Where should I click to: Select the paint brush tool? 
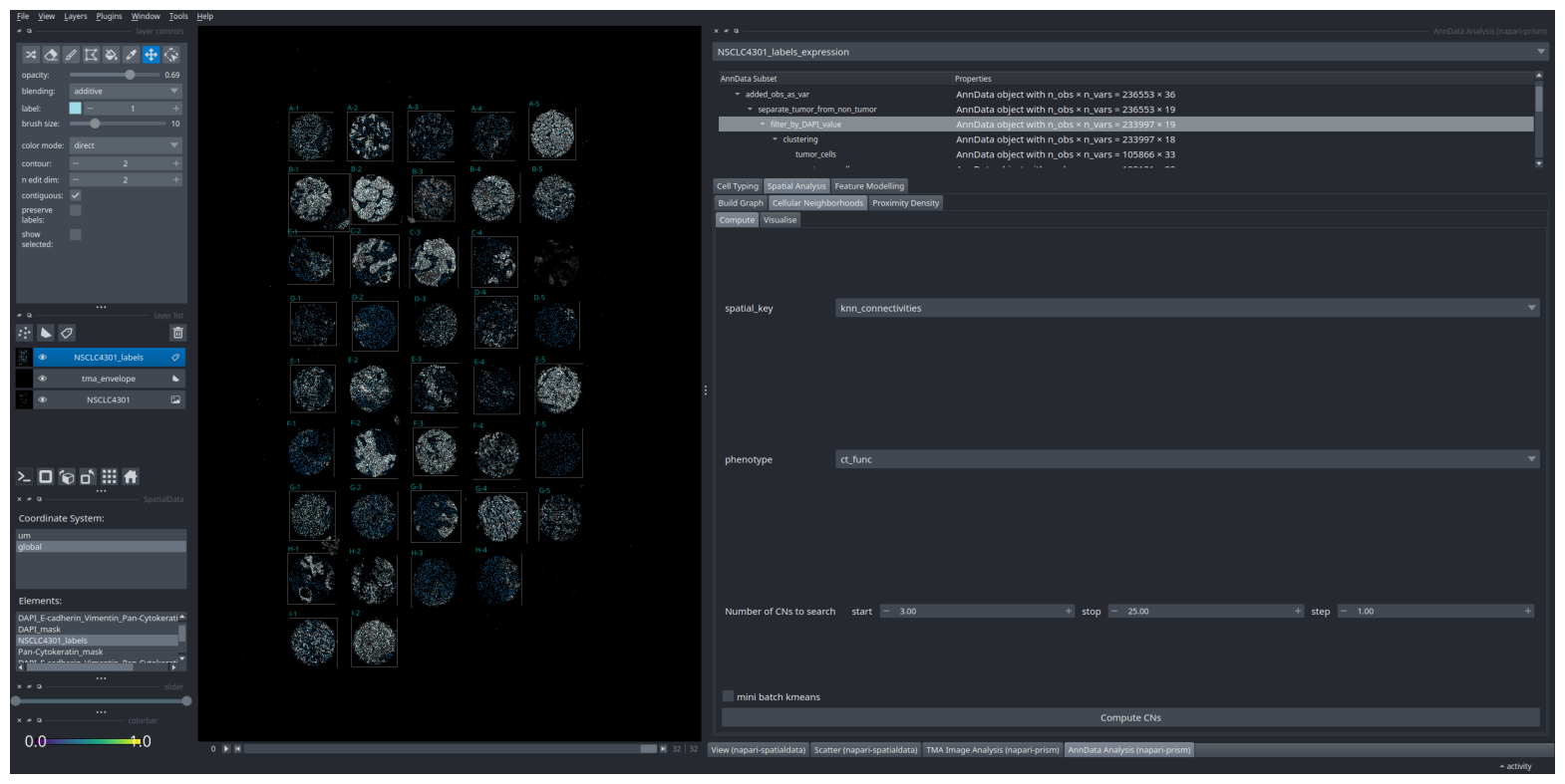(71, 55)
